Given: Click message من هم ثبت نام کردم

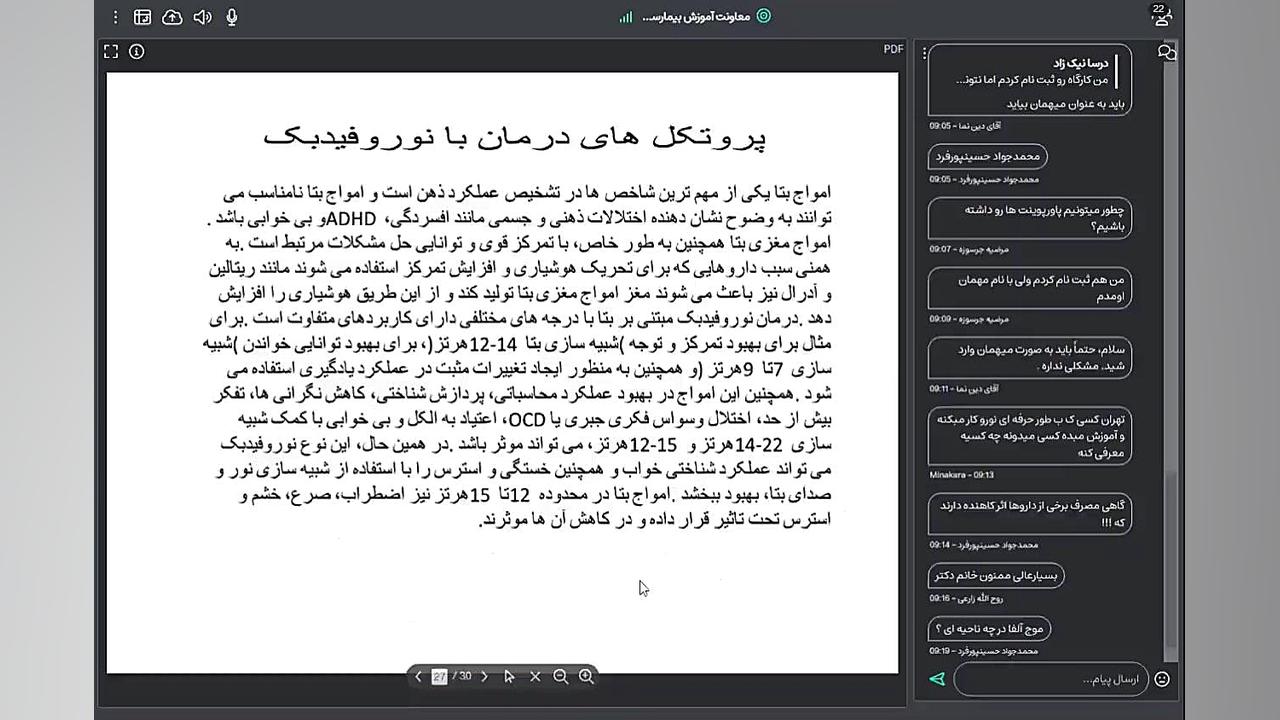Looking at the screenshot, I should (1029, 288).
